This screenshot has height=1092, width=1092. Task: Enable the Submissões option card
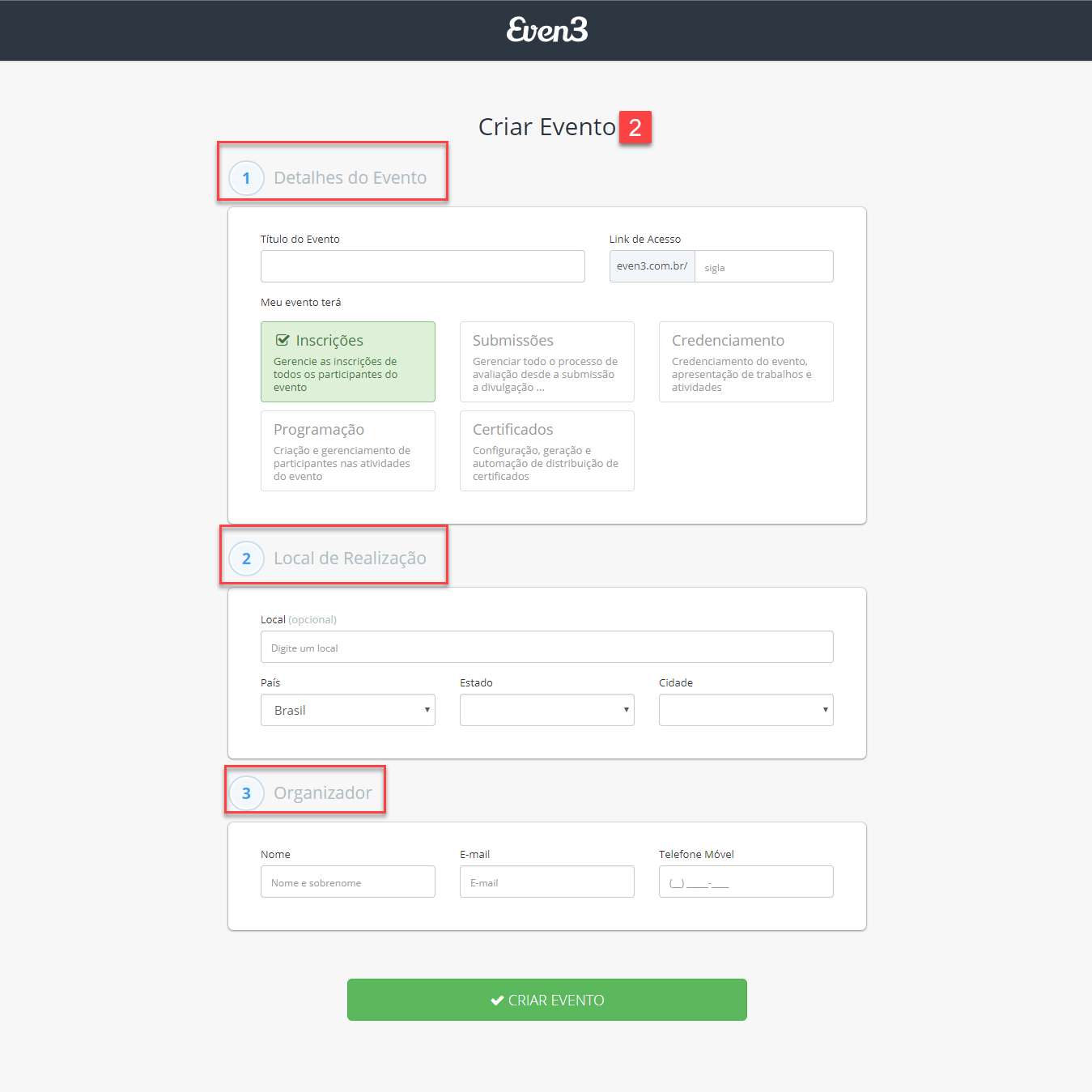click(546, 362)
